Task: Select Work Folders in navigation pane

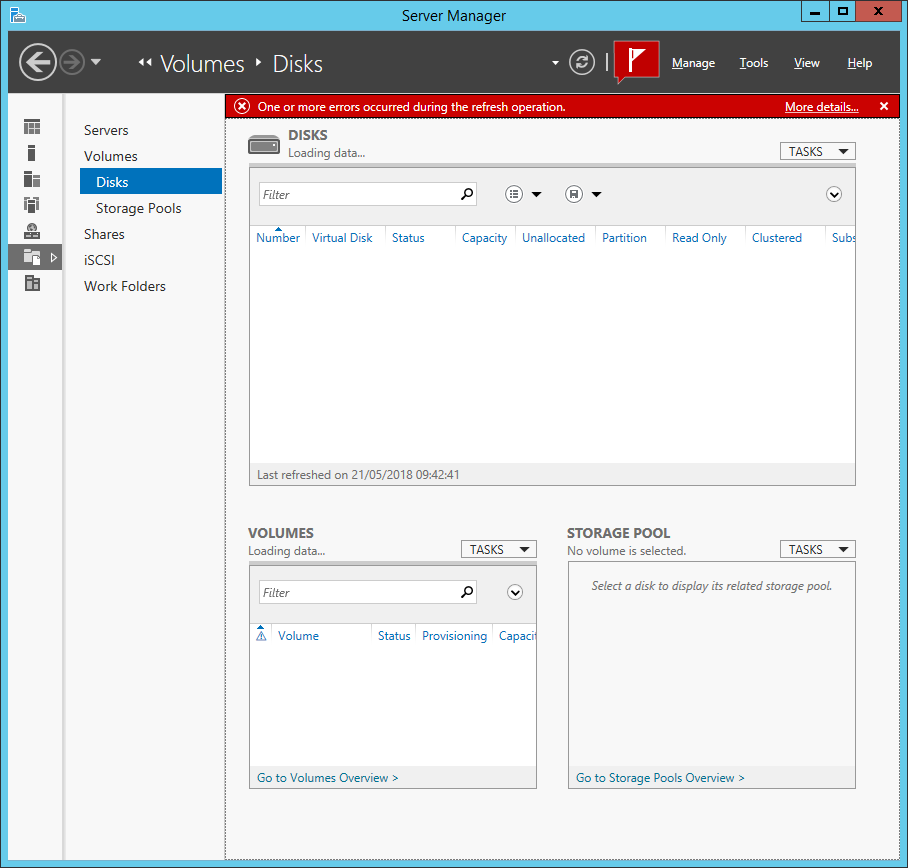Action: [x=125, y=286]
